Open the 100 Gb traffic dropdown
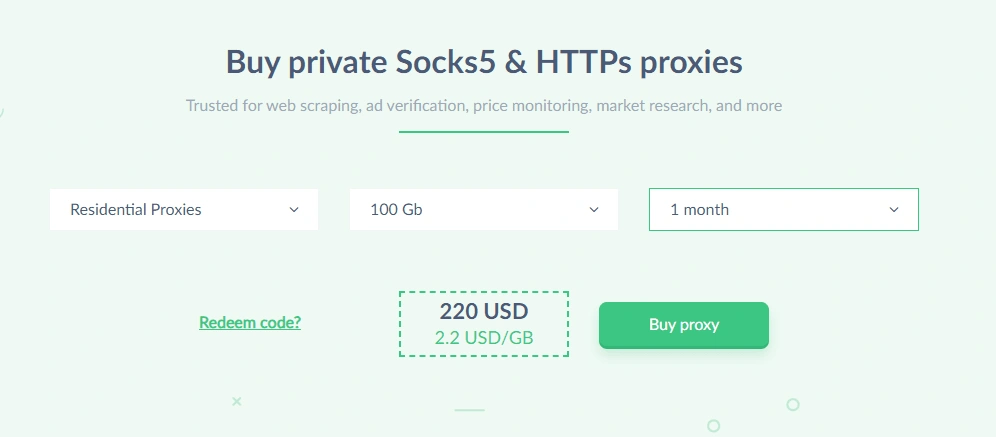This screenshot has height=437, width=996. pos(483,210)
